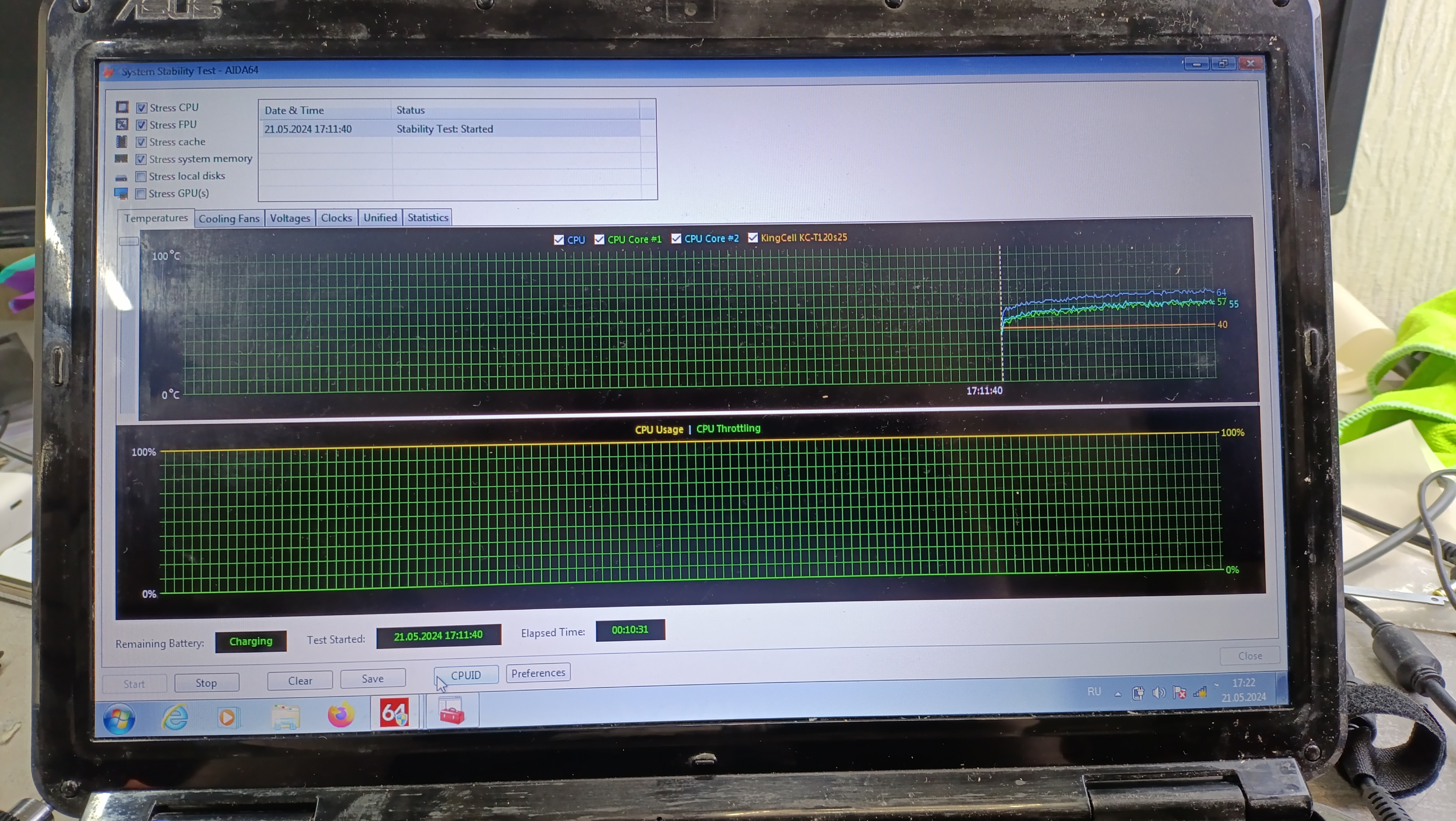Viewport: 1456px width, 821px height.
Task: Click the RU language indicator
Action: click(x=1094, y=692)
